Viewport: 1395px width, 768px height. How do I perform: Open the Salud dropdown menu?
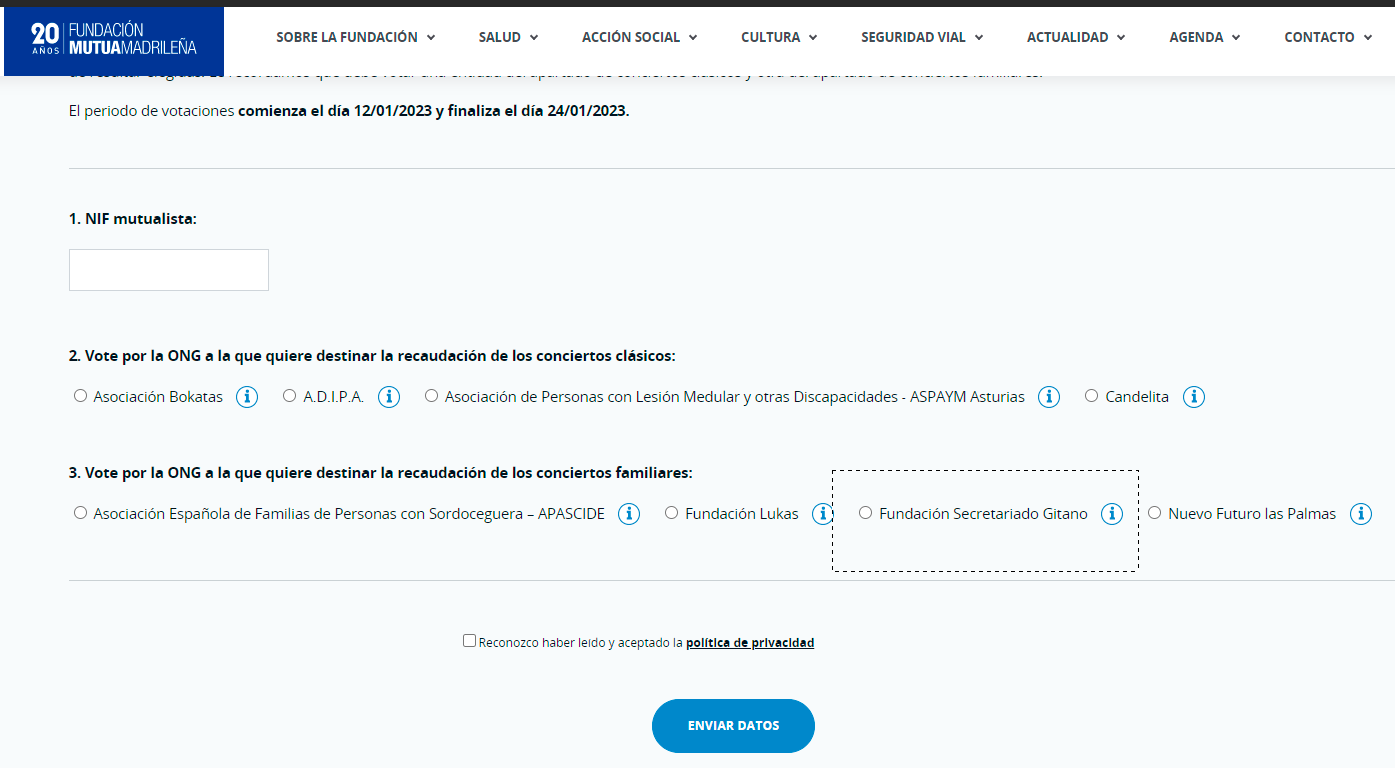(x=509, y=37)
